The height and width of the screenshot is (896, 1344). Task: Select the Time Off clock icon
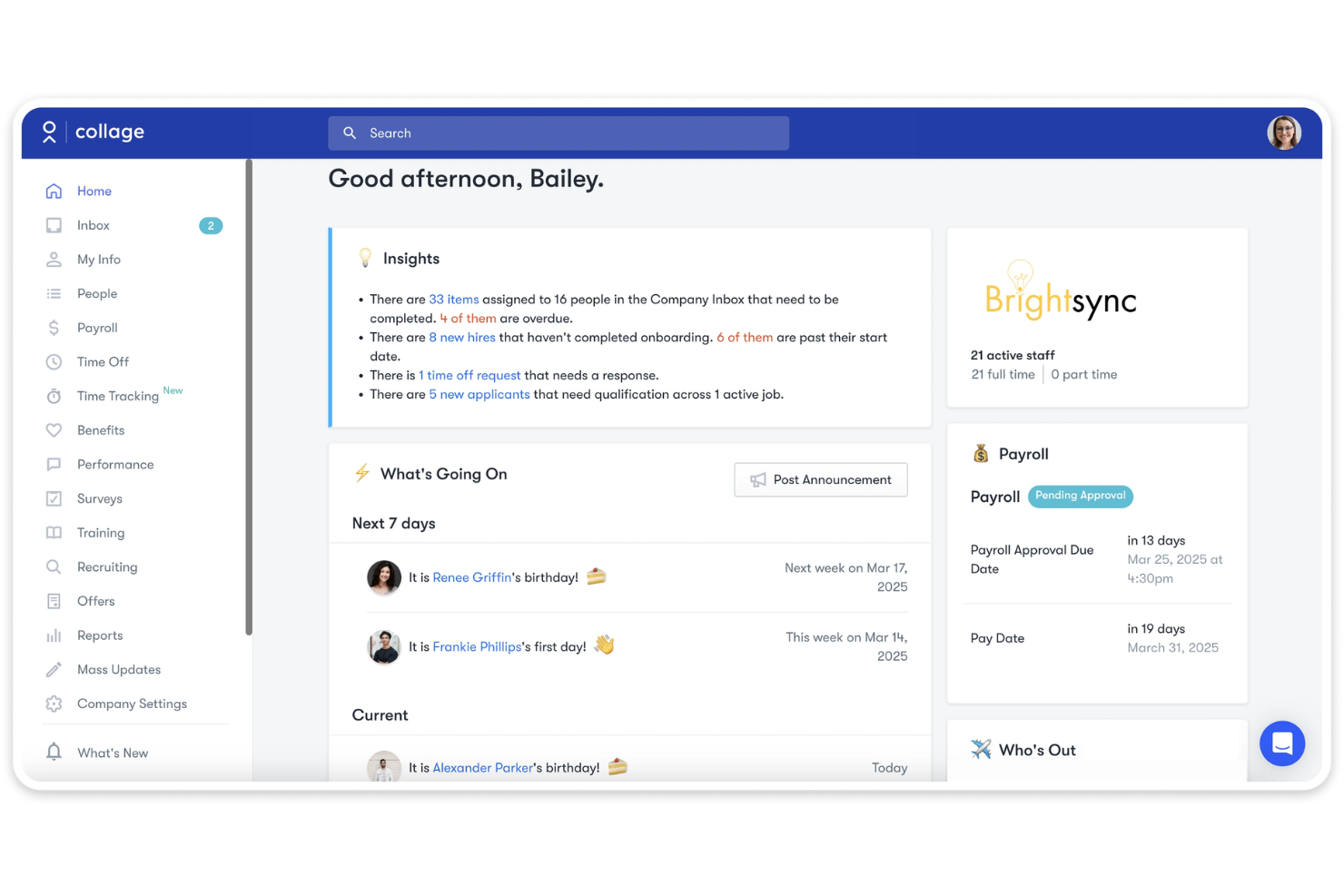pos(54,361)
